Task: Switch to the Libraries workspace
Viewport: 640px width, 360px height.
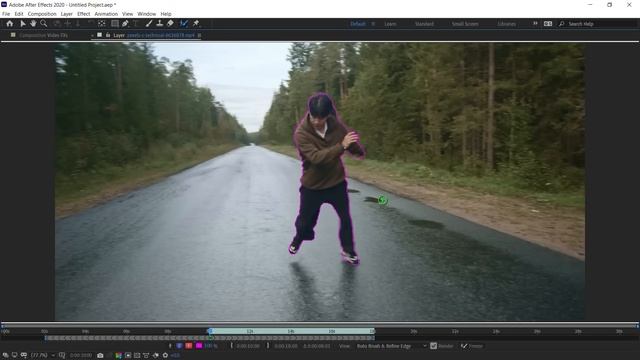Action: [x=507, y=24]
